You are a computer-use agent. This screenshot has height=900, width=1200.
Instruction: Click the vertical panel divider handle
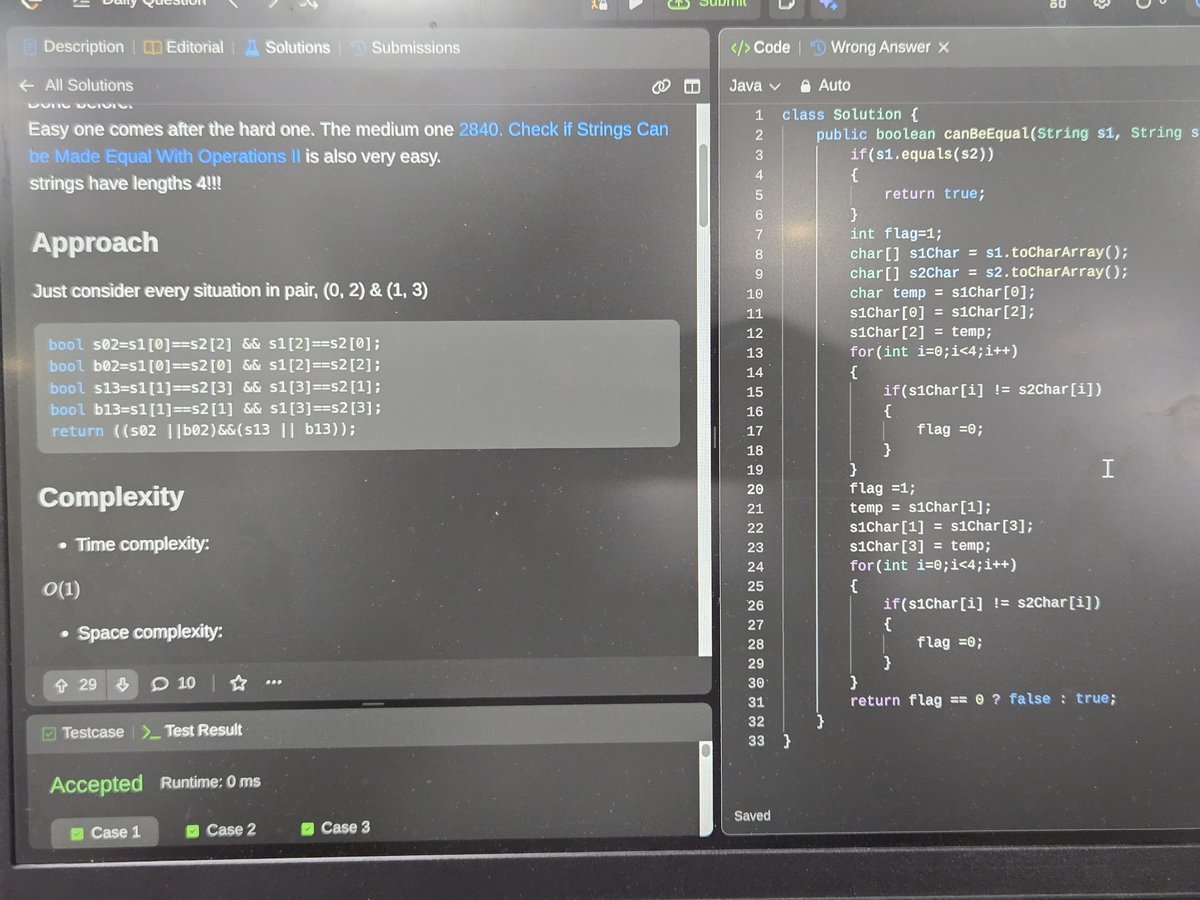pos(715,437)
